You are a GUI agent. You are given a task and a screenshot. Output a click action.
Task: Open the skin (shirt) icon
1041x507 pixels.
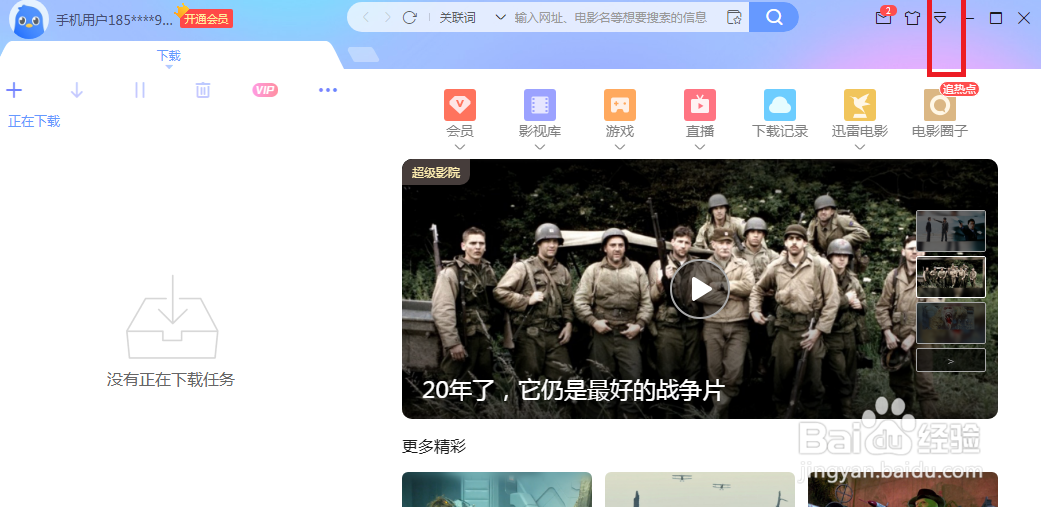click(912, 18)
